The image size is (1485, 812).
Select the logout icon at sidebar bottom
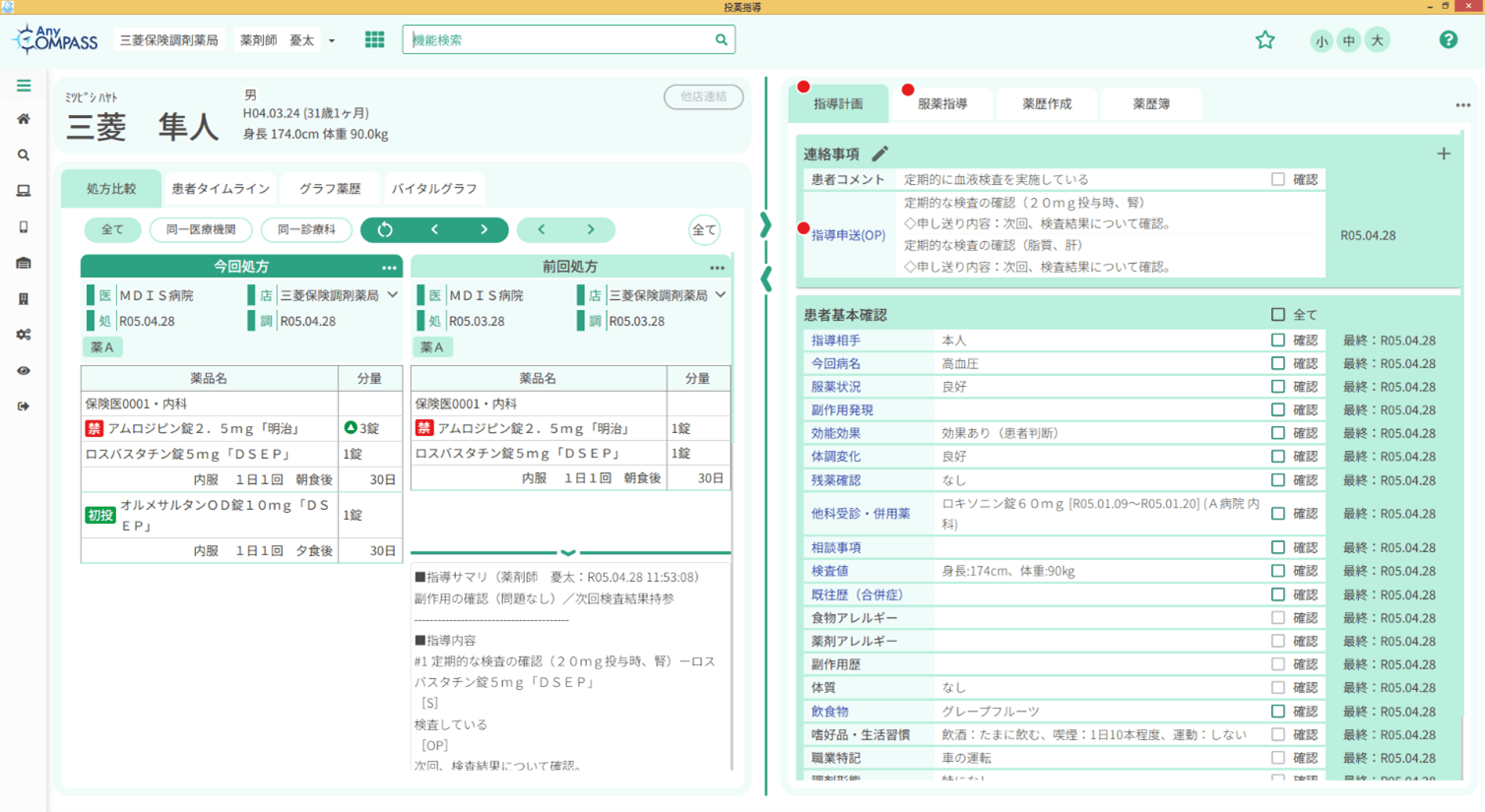click(x=23, y=406)
